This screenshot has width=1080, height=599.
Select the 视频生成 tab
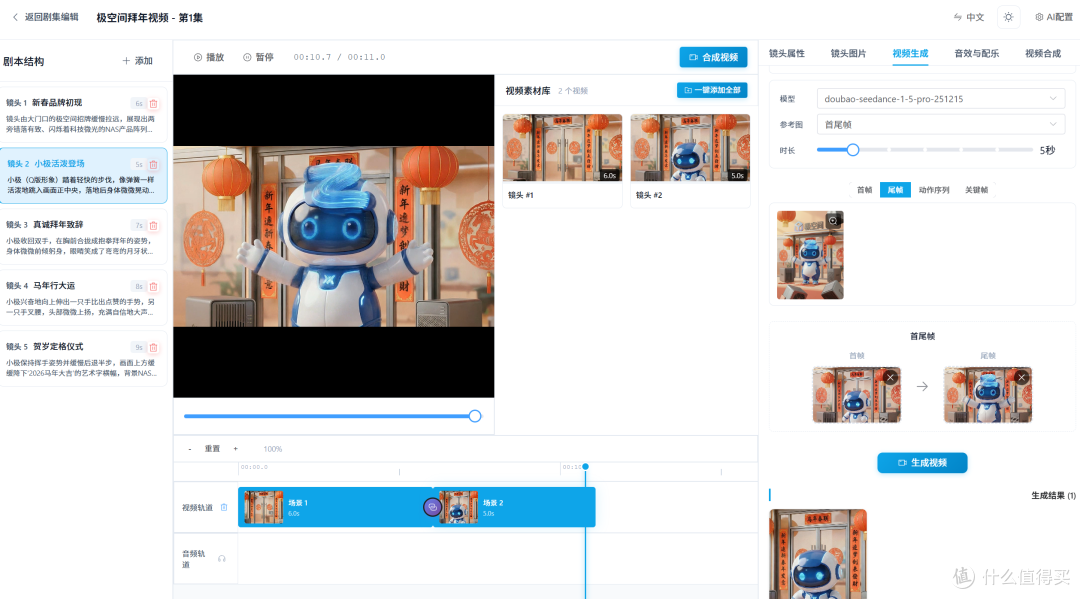pyautogui.click(x=910, y=53)
